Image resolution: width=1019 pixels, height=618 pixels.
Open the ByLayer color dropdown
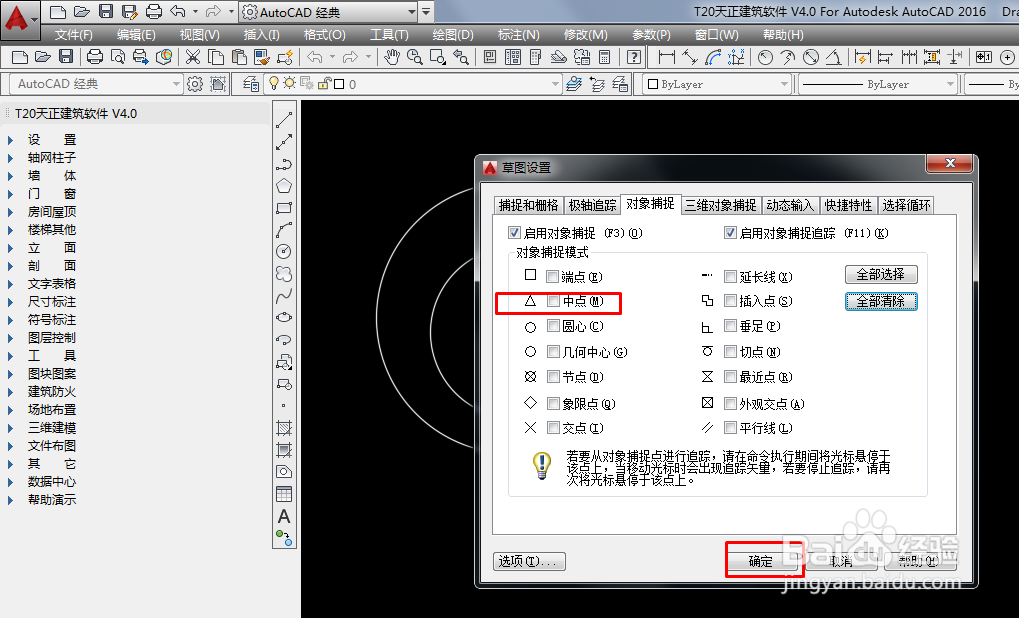(x=784, y=84)
